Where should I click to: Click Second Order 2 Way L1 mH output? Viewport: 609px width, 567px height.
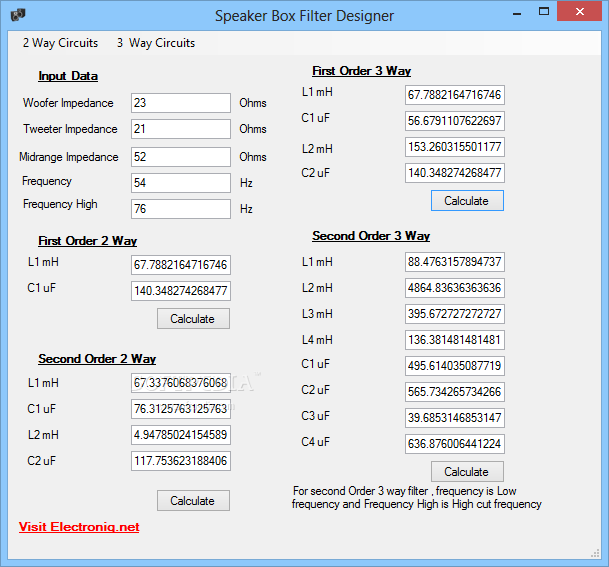(x=181, y=383)
